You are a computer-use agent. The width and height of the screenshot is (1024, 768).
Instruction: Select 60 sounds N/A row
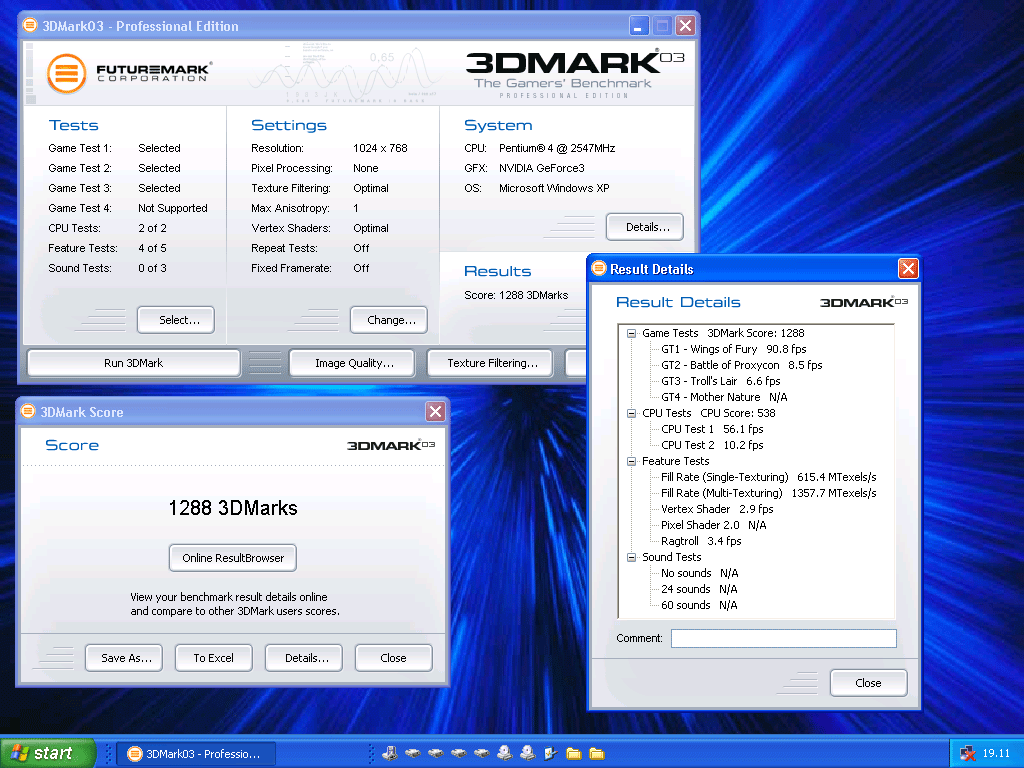(x=699, y=605)
